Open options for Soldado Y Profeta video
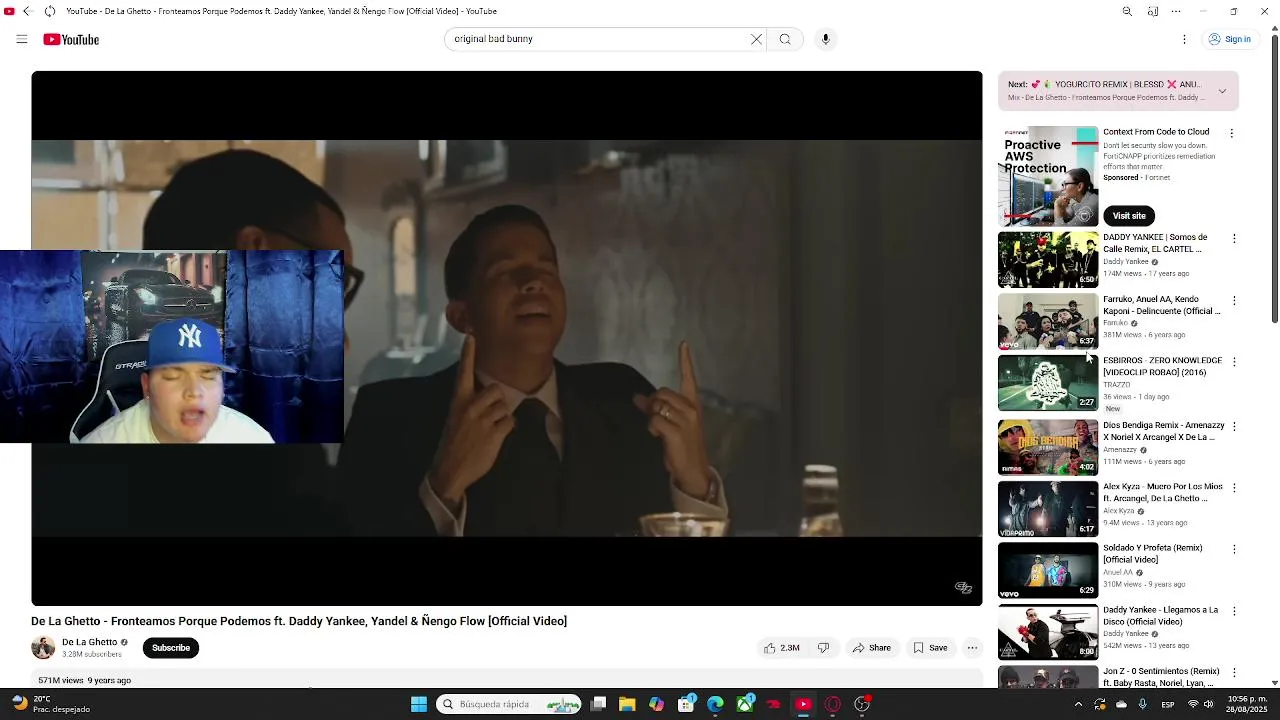This screenshot has width=1280, height=720. point(1234,549)
